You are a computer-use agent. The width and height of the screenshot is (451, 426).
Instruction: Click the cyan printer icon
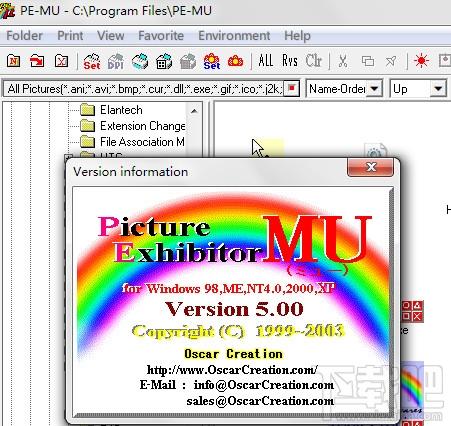coord(140,61)
